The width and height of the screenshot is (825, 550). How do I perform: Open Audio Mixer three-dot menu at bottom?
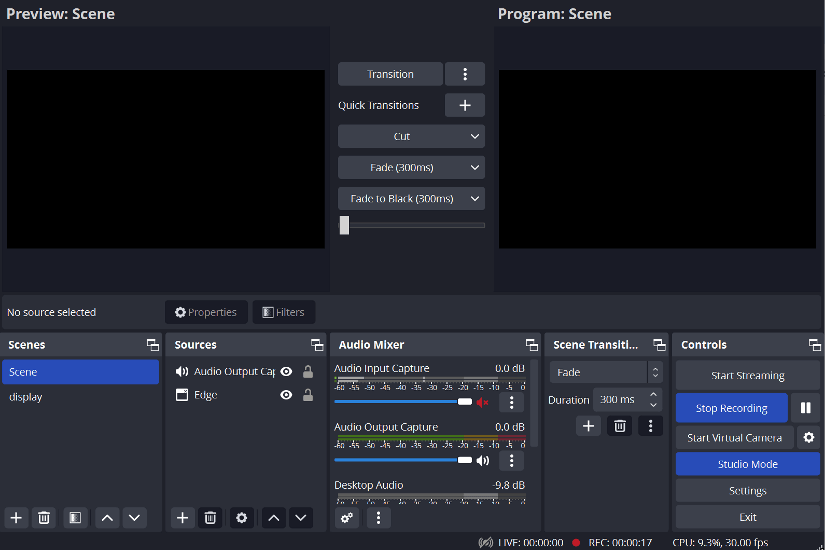click(x=378, y=518)
